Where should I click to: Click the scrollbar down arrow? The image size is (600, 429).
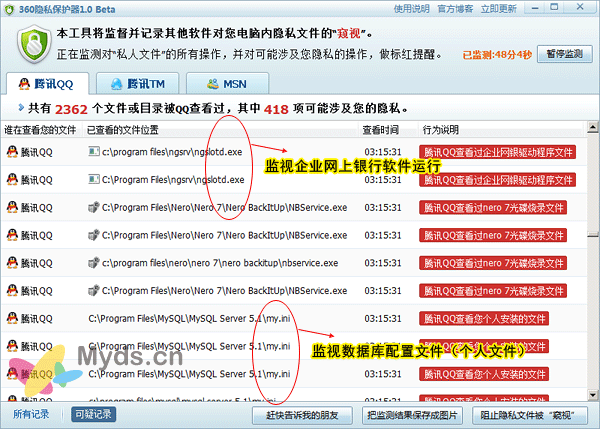point(593,394)
